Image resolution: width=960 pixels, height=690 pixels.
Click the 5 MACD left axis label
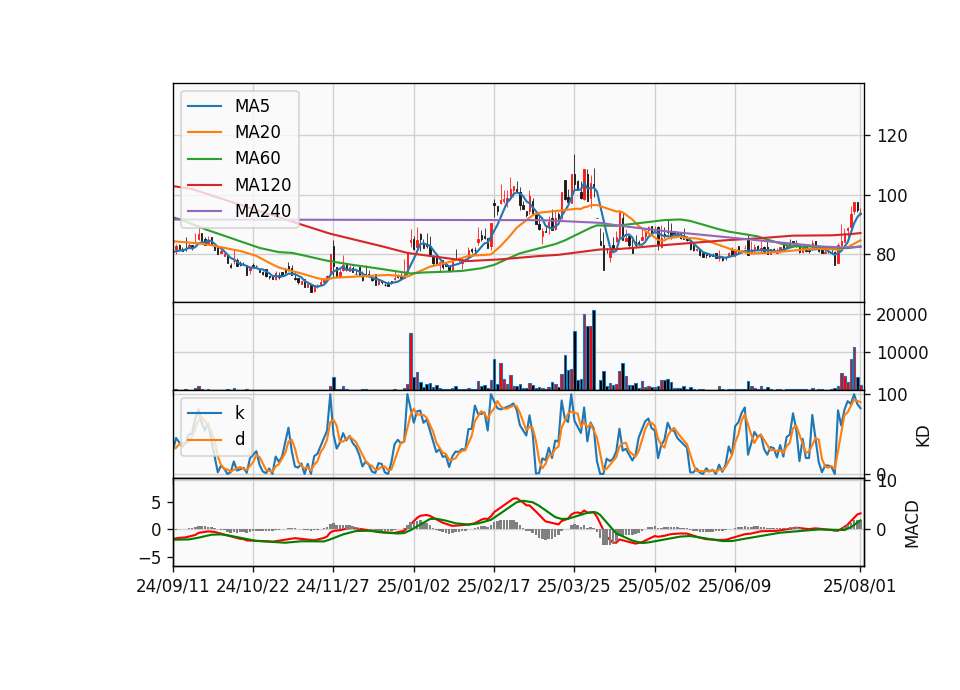(x=156, y=503)
